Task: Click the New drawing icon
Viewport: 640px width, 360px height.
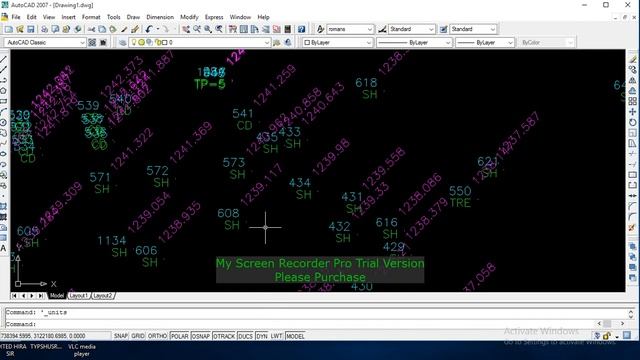Action: pos(9,29)
